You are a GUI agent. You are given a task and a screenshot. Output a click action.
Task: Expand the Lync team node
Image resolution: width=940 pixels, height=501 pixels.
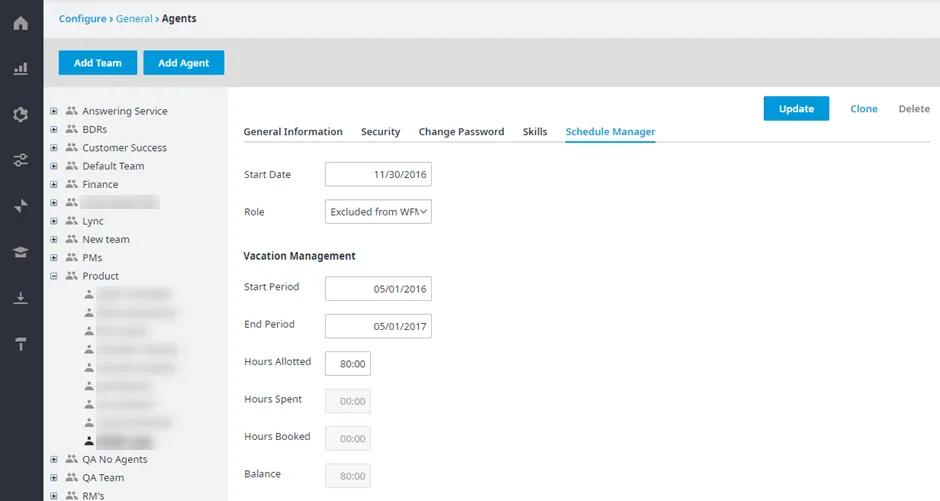coord(54,221)
